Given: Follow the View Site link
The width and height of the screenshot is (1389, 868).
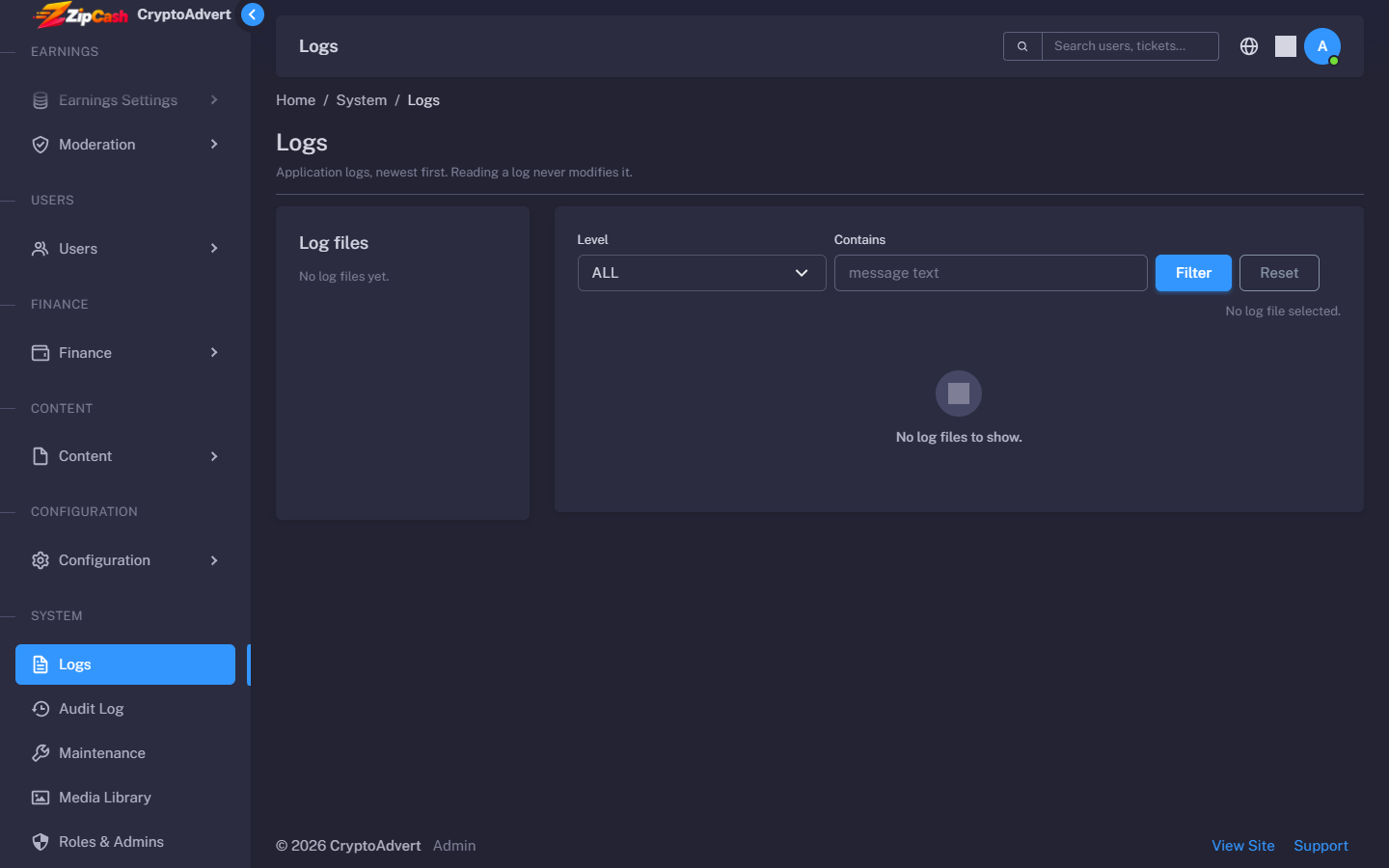Looking at the screenshot, I should pos(1243,846).
